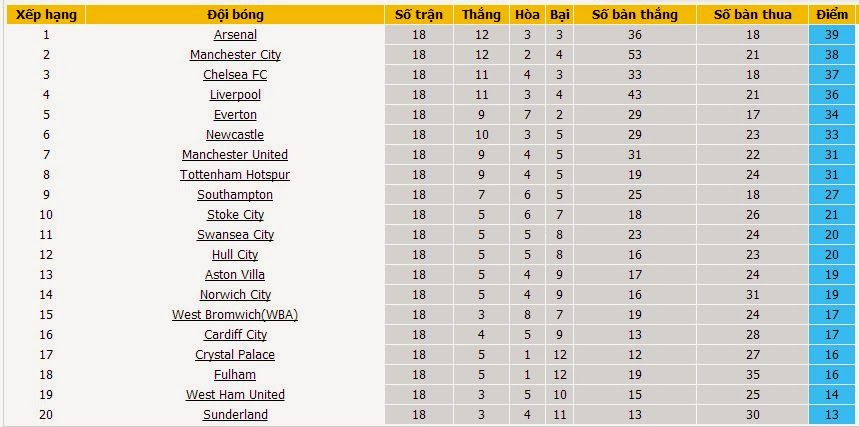Click the Số bàn thắng header
Viewport: 859px width, 427px height.
tap(634, 15)
